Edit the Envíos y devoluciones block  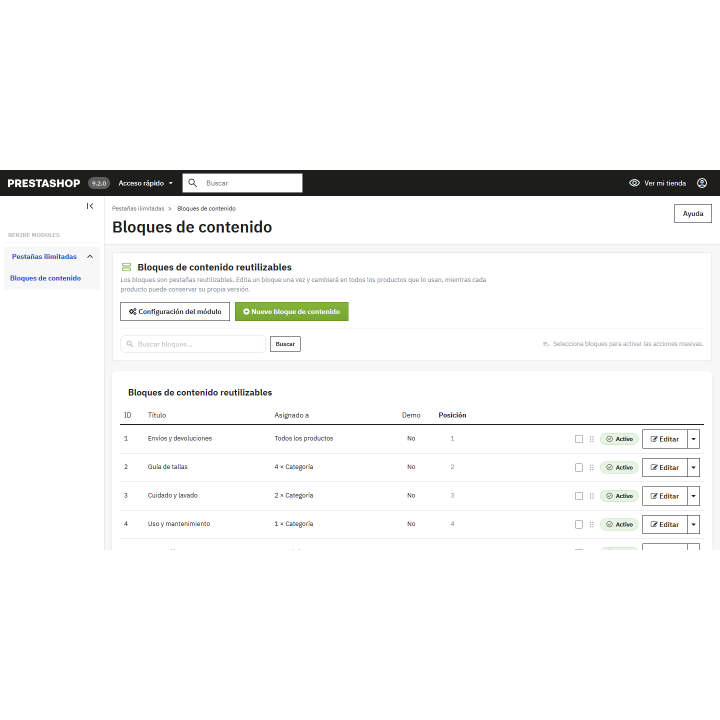click(x=664, y=439)
